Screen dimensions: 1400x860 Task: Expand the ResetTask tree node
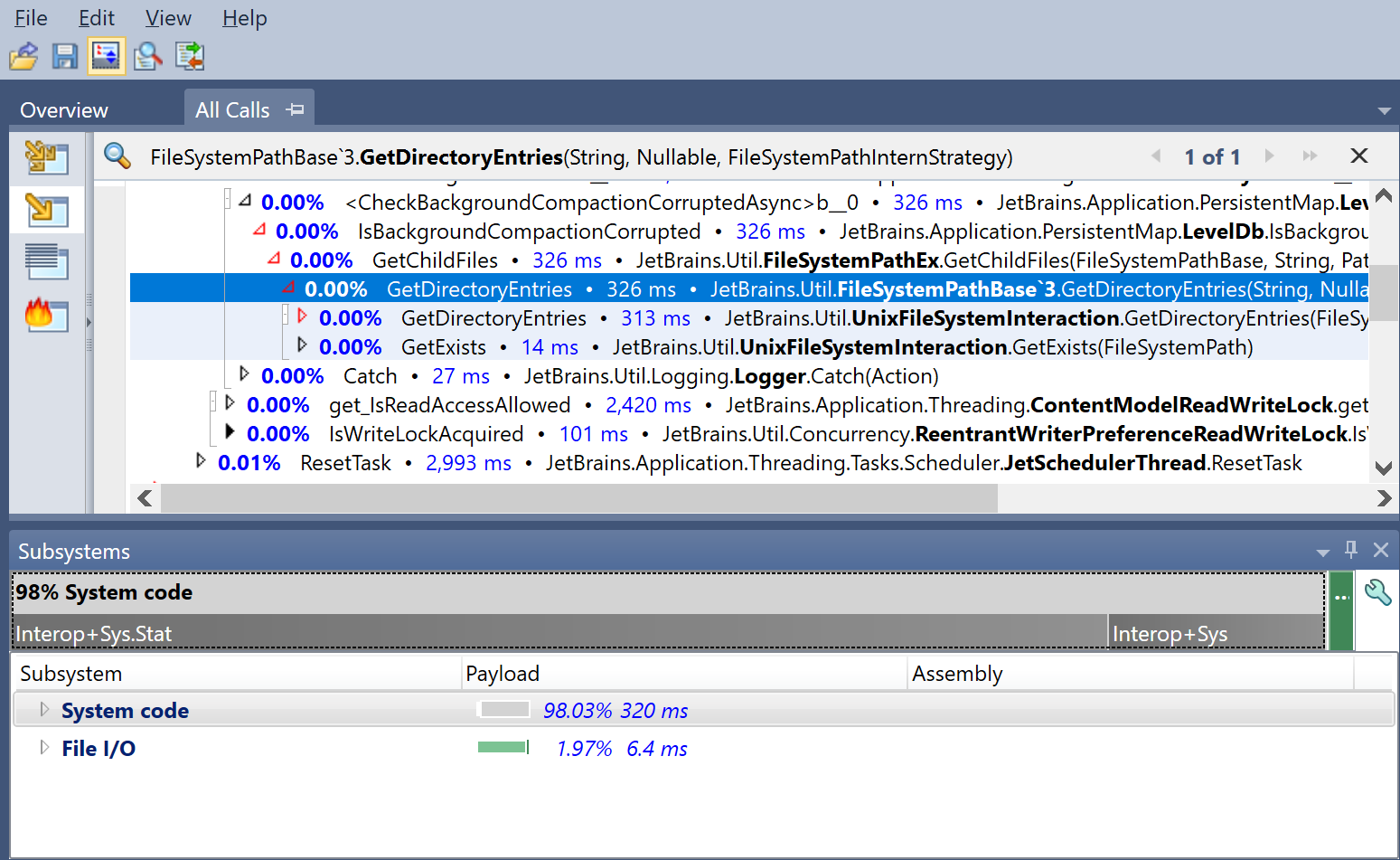point(200,461)
